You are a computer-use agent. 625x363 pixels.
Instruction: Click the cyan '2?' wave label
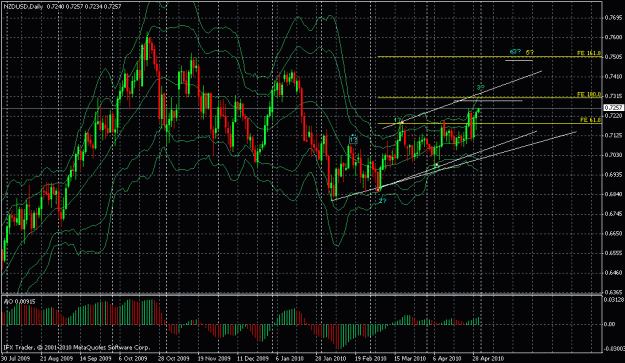tap(382, 201)
